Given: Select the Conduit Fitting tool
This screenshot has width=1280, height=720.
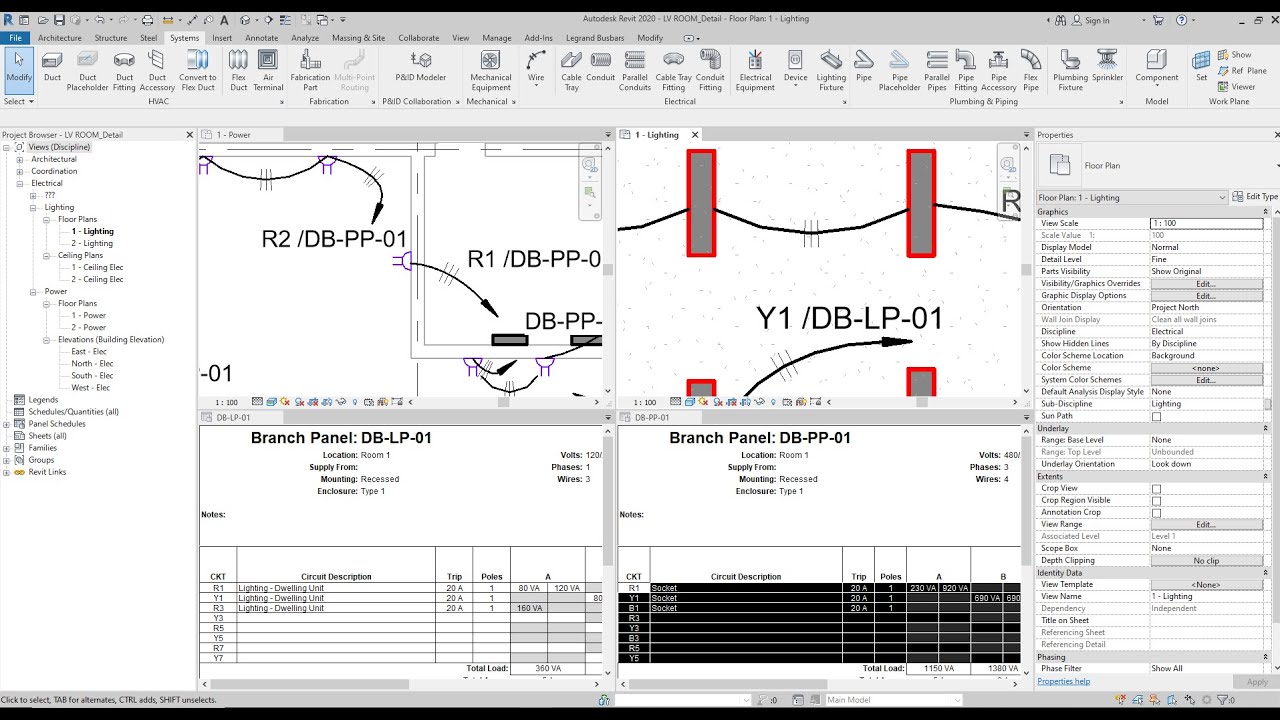Looking at the screenshot, I should point(710,70).
